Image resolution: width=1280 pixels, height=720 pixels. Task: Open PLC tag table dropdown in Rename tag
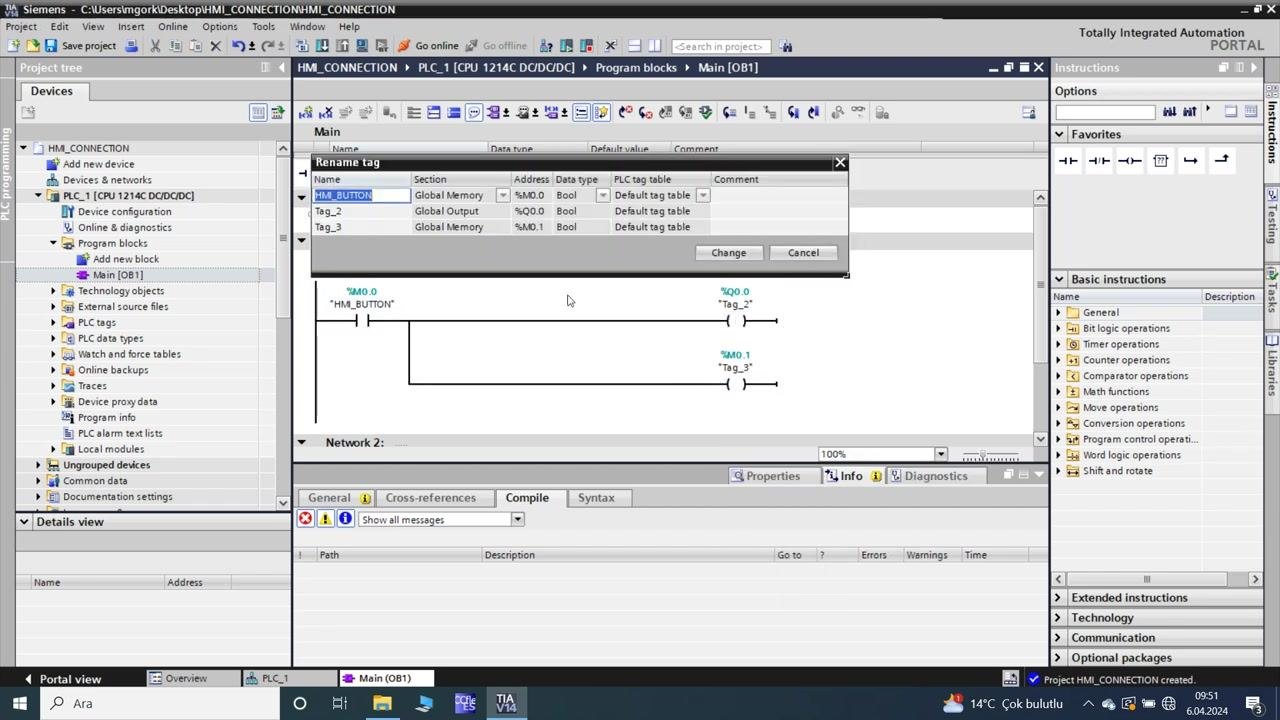(703, 195)
